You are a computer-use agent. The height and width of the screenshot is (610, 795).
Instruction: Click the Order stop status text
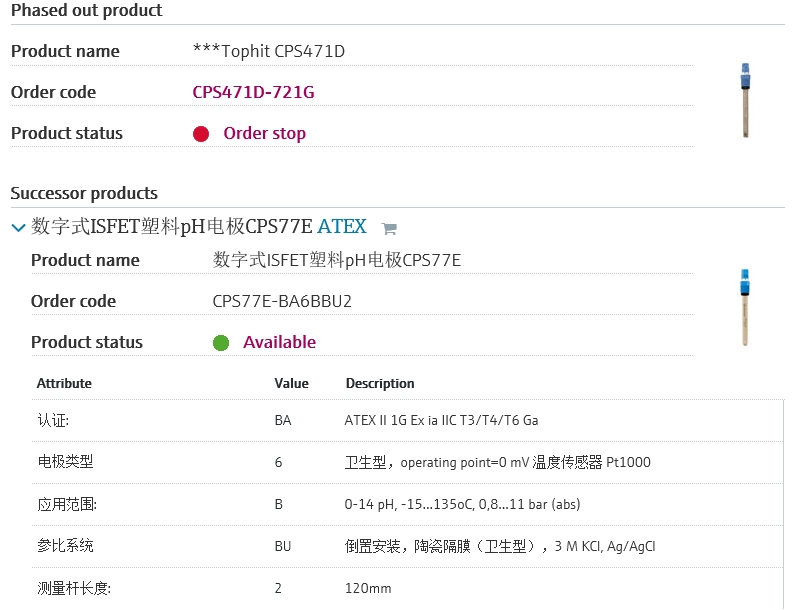pos(264,133)
